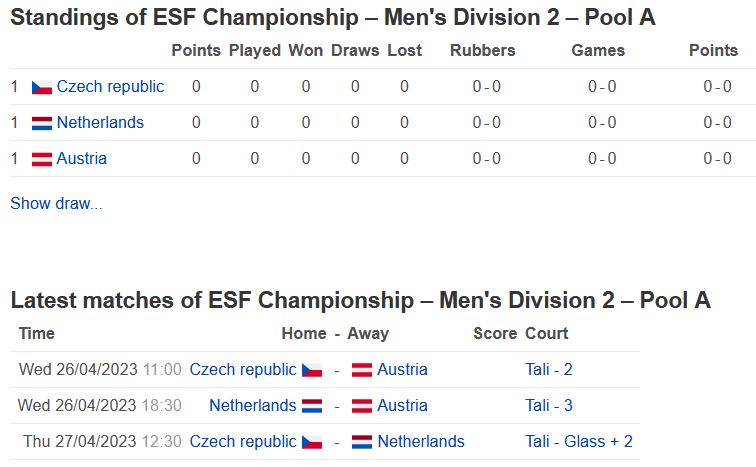Open Tali - 2 court link

[x=549, y=370]
